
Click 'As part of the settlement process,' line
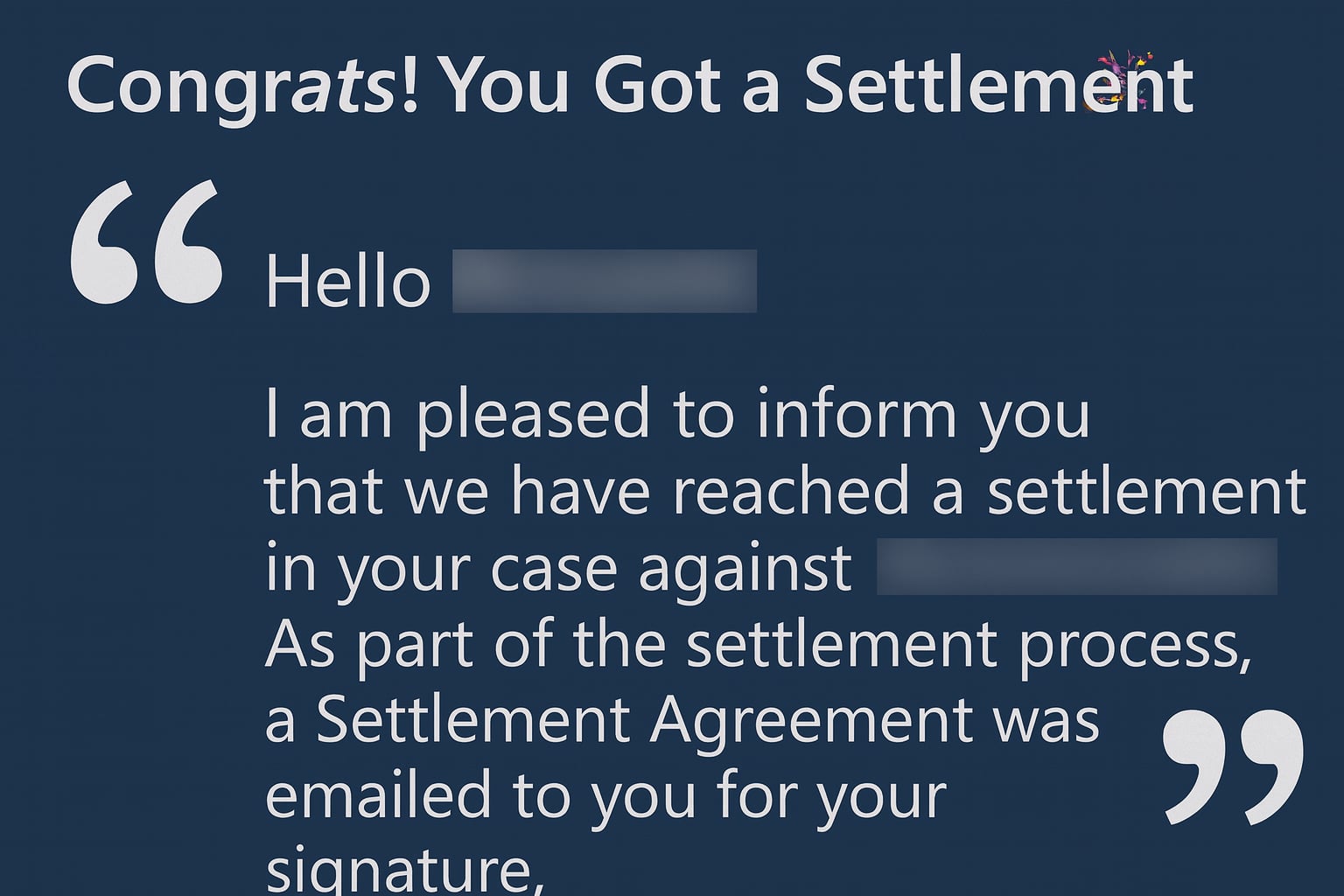(757, 643)
